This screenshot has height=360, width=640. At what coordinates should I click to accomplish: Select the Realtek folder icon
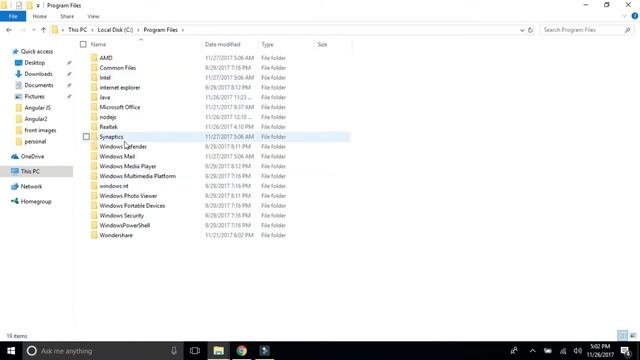[x=94, y=127]
